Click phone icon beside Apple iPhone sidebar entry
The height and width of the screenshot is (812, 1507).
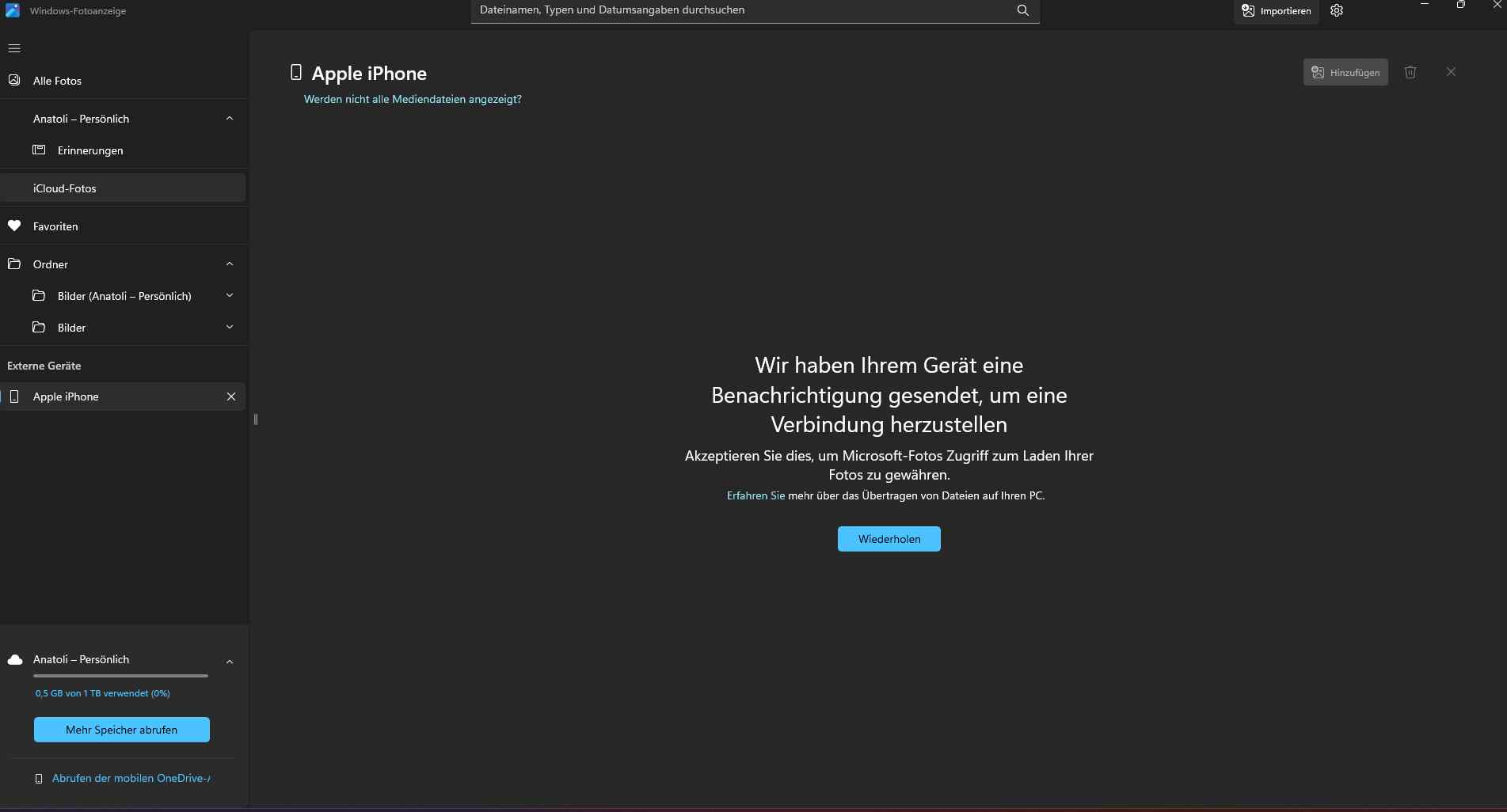[14, 397]
